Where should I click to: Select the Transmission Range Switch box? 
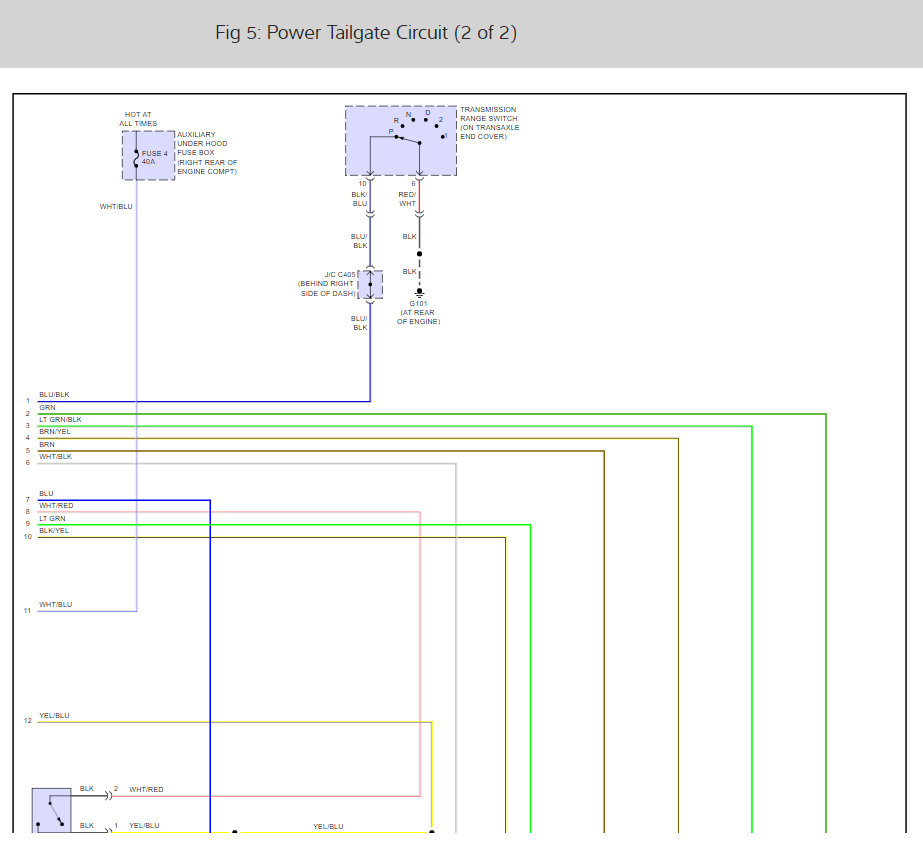tap(401, 141)
